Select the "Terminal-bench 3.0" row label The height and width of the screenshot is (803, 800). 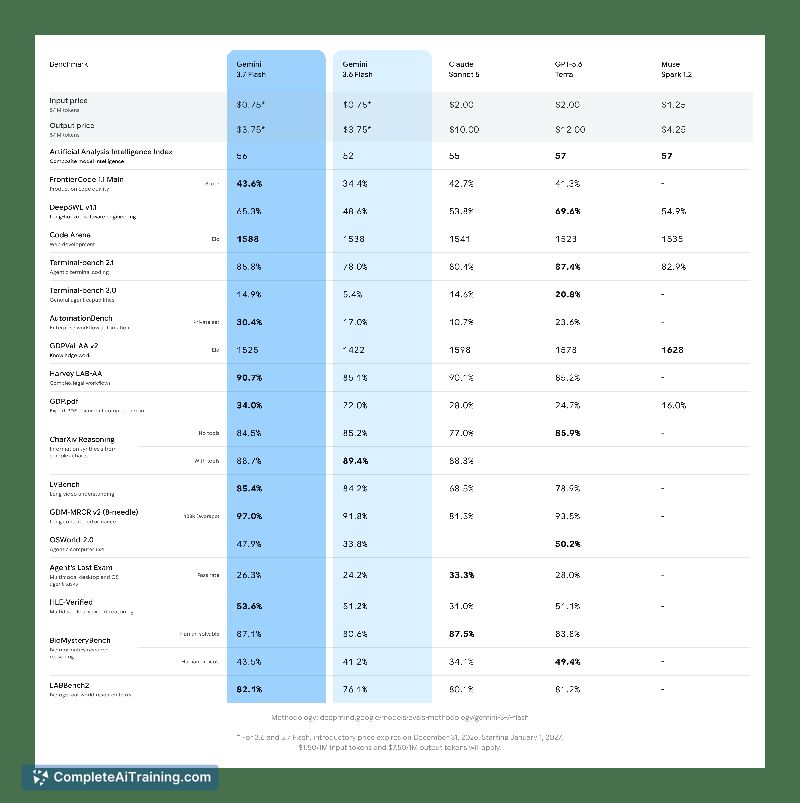click(82, 290)
